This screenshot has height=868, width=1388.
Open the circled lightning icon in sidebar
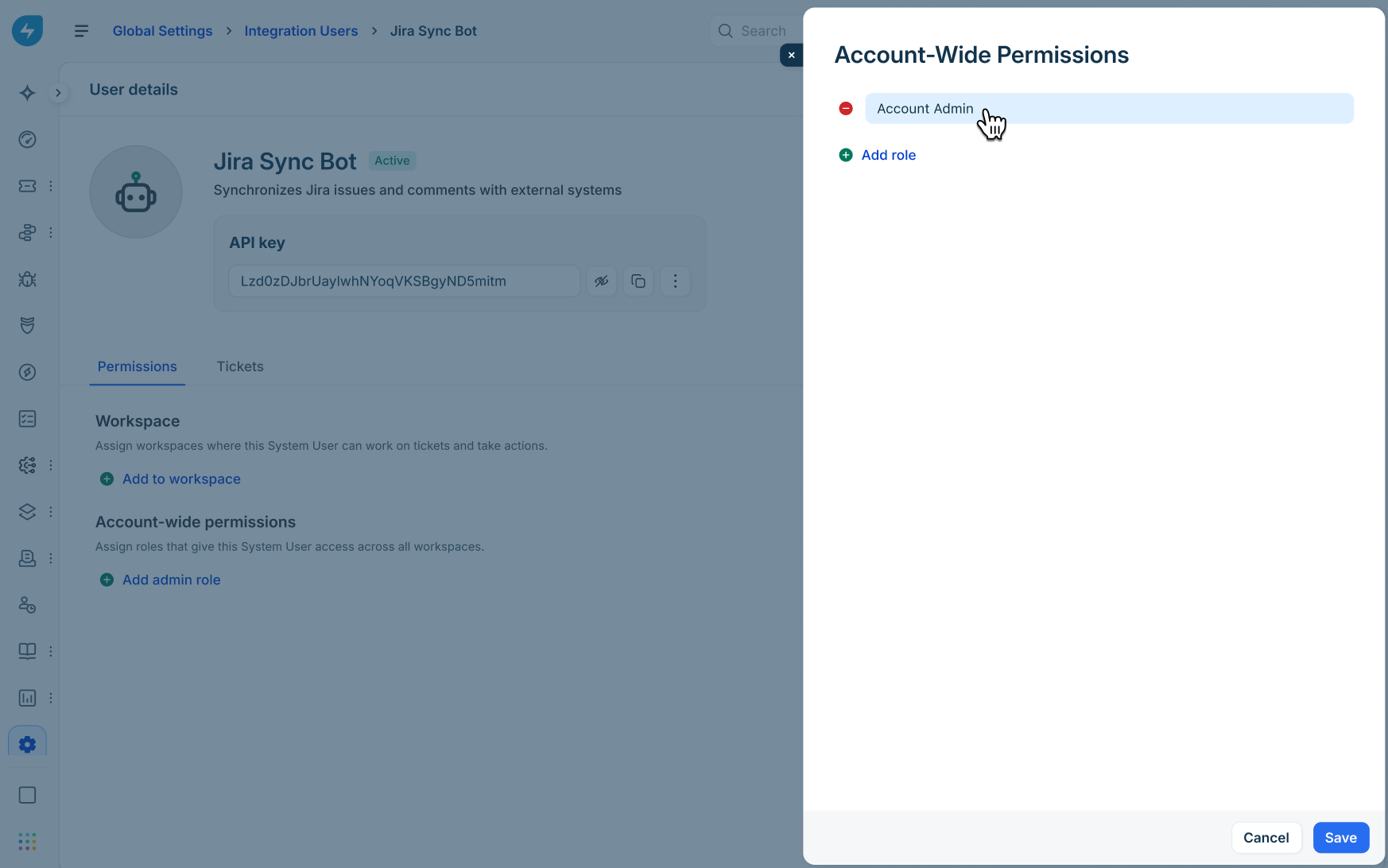(27, 372)
